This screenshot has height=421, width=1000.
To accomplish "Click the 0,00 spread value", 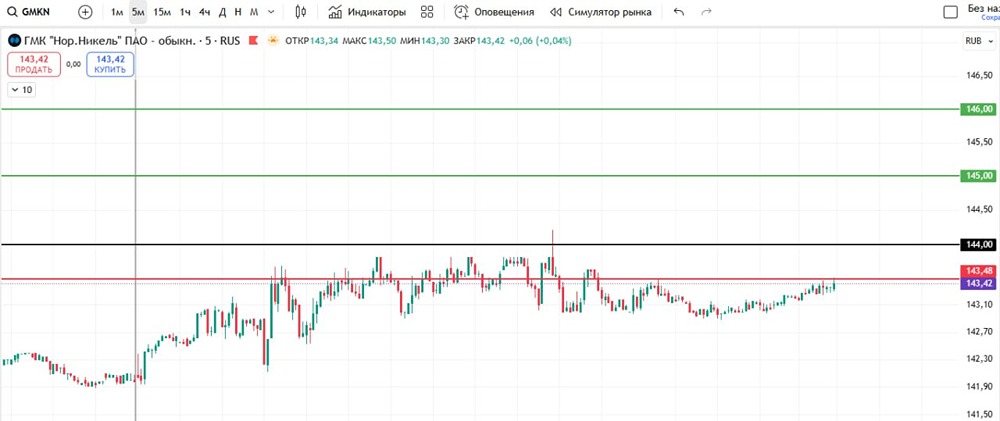I will point(73,64).
